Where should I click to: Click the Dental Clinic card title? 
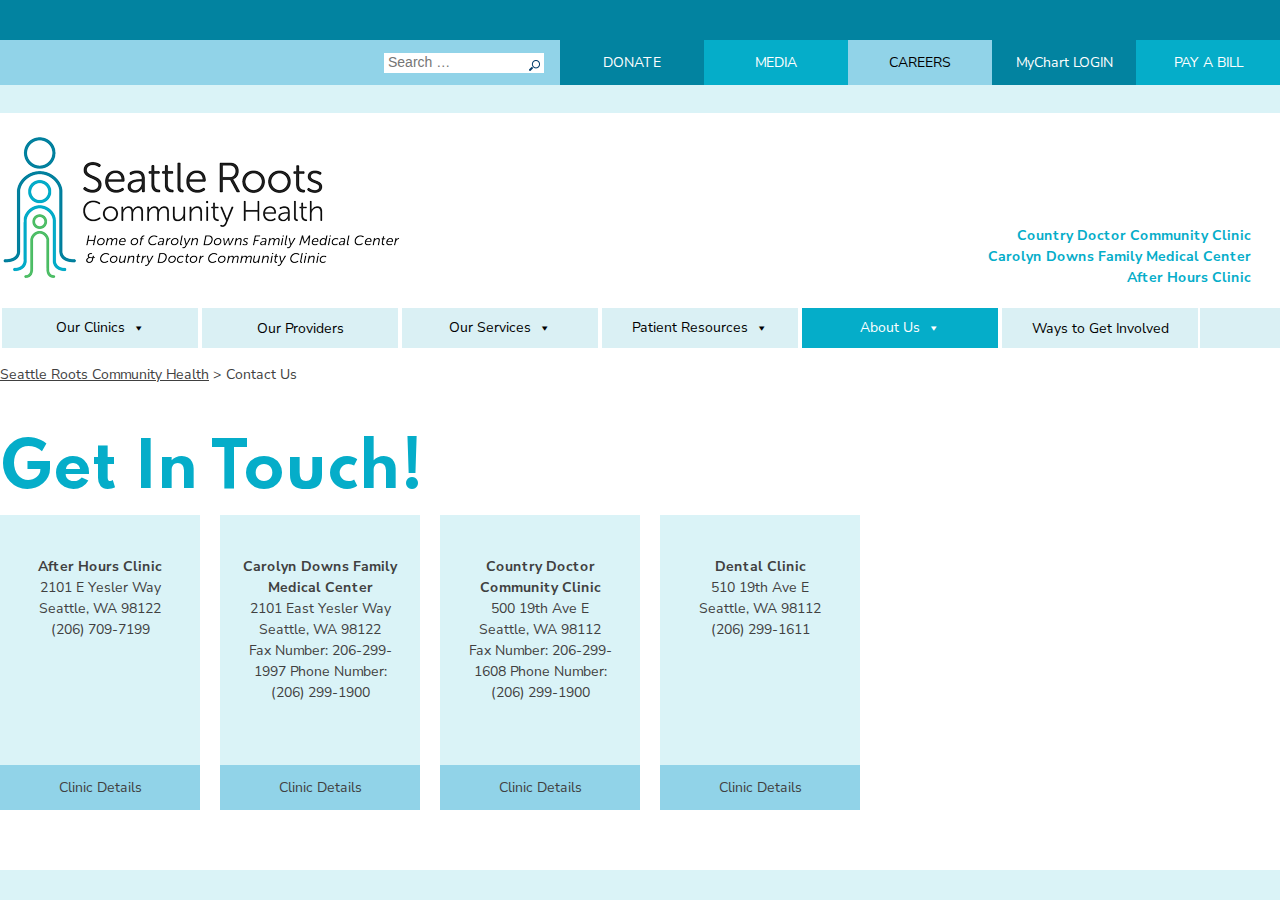tap(760, 567)
